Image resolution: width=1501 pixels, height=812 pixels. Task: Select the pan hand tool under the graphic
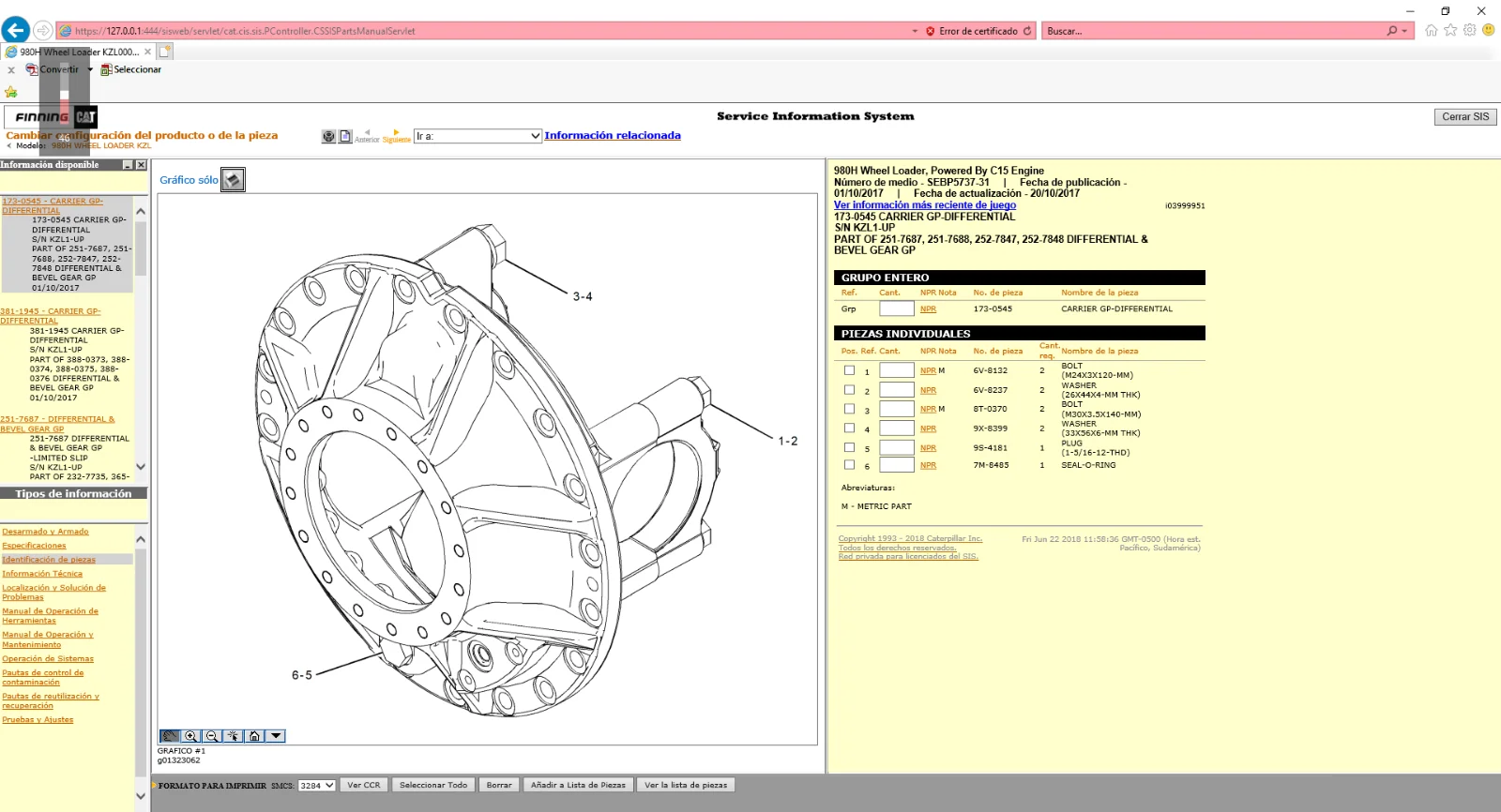tap(170, 736)
